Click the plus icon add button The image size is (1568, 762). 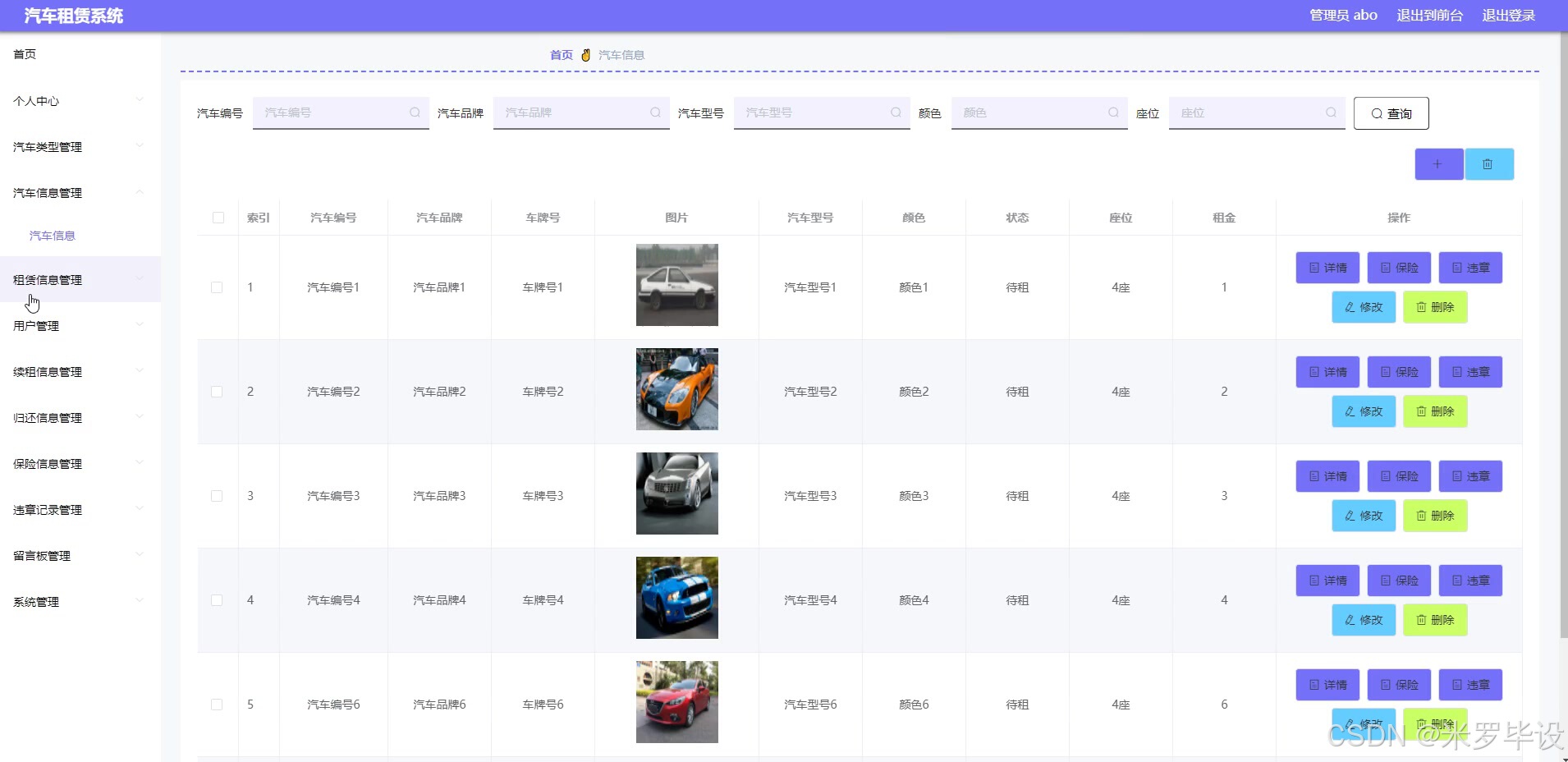(x=1438, y=164)
